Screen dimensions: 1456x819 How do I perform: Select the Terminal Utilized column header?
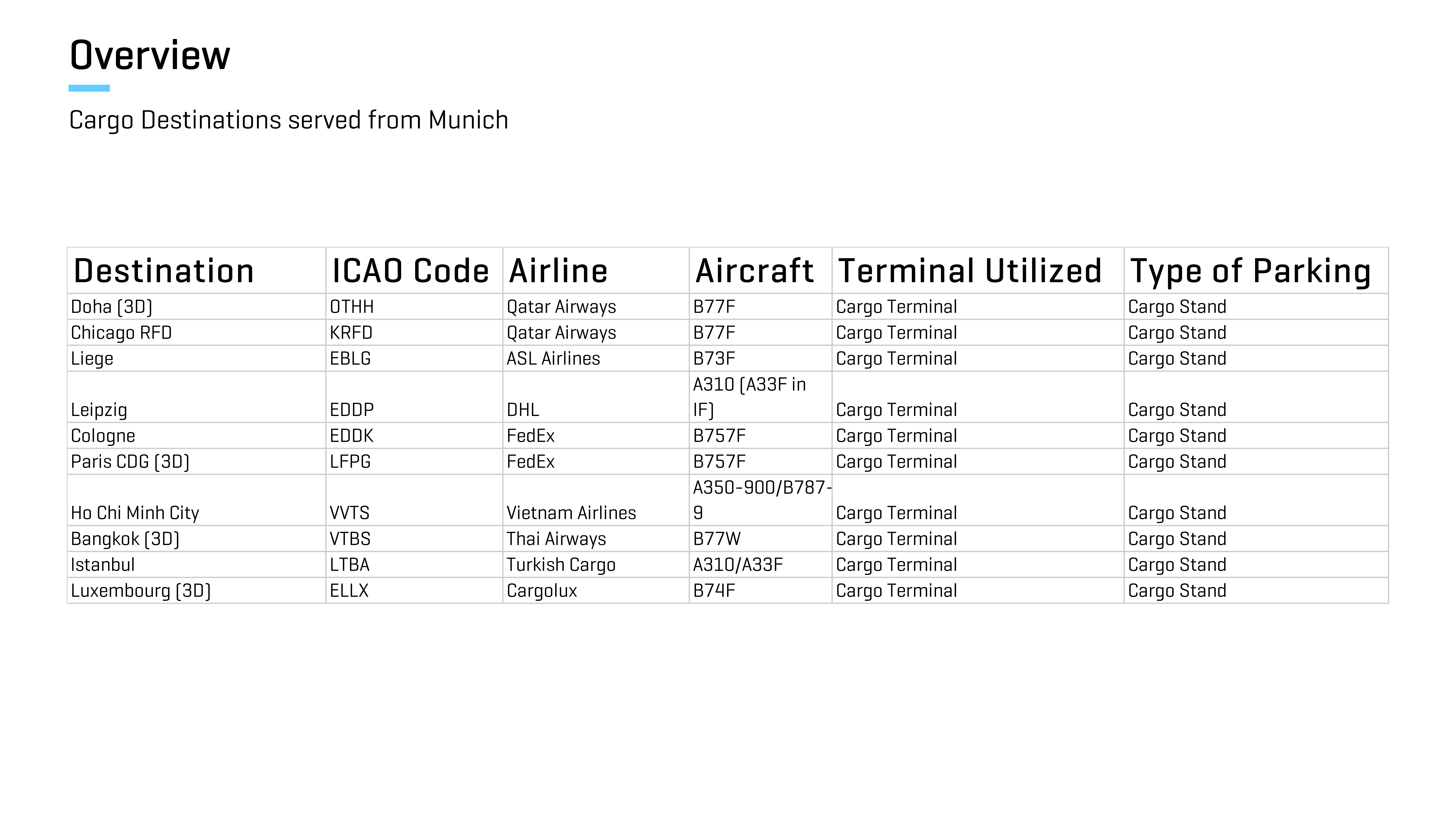978,270
